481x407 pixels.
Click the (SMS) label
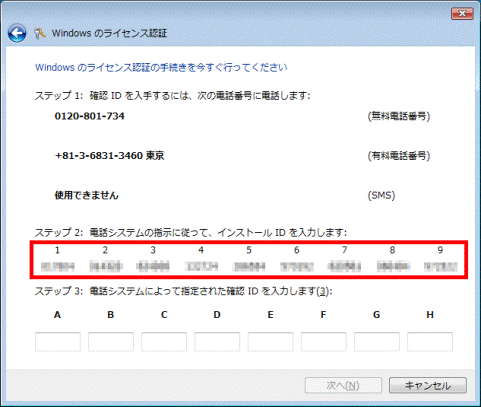tap(381, 195)
